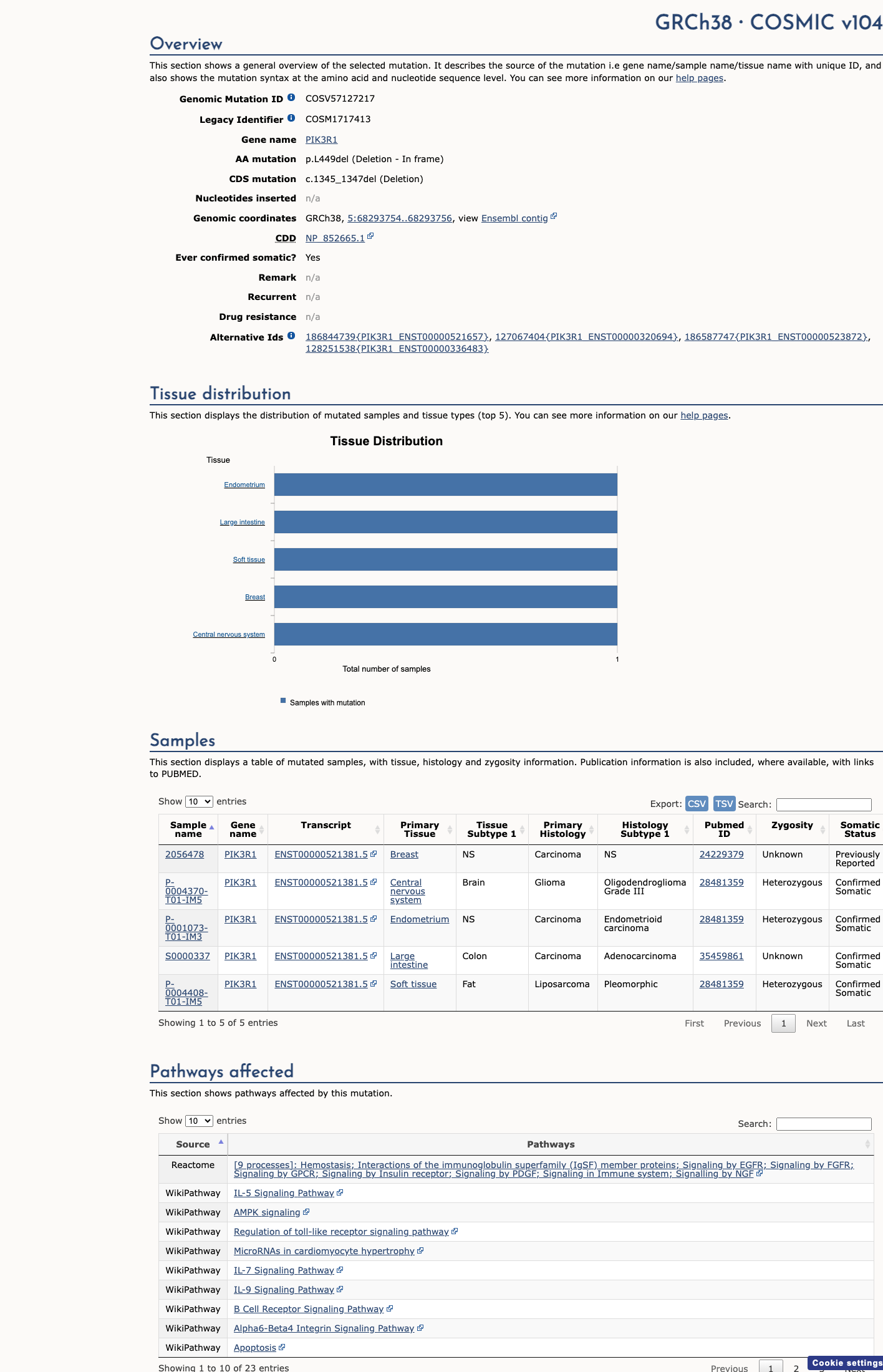Viewport: 883px width, 1372px height.
Task: Click external icon next to B Cell Receptor pathway
Action: [x=390, y=1308]
